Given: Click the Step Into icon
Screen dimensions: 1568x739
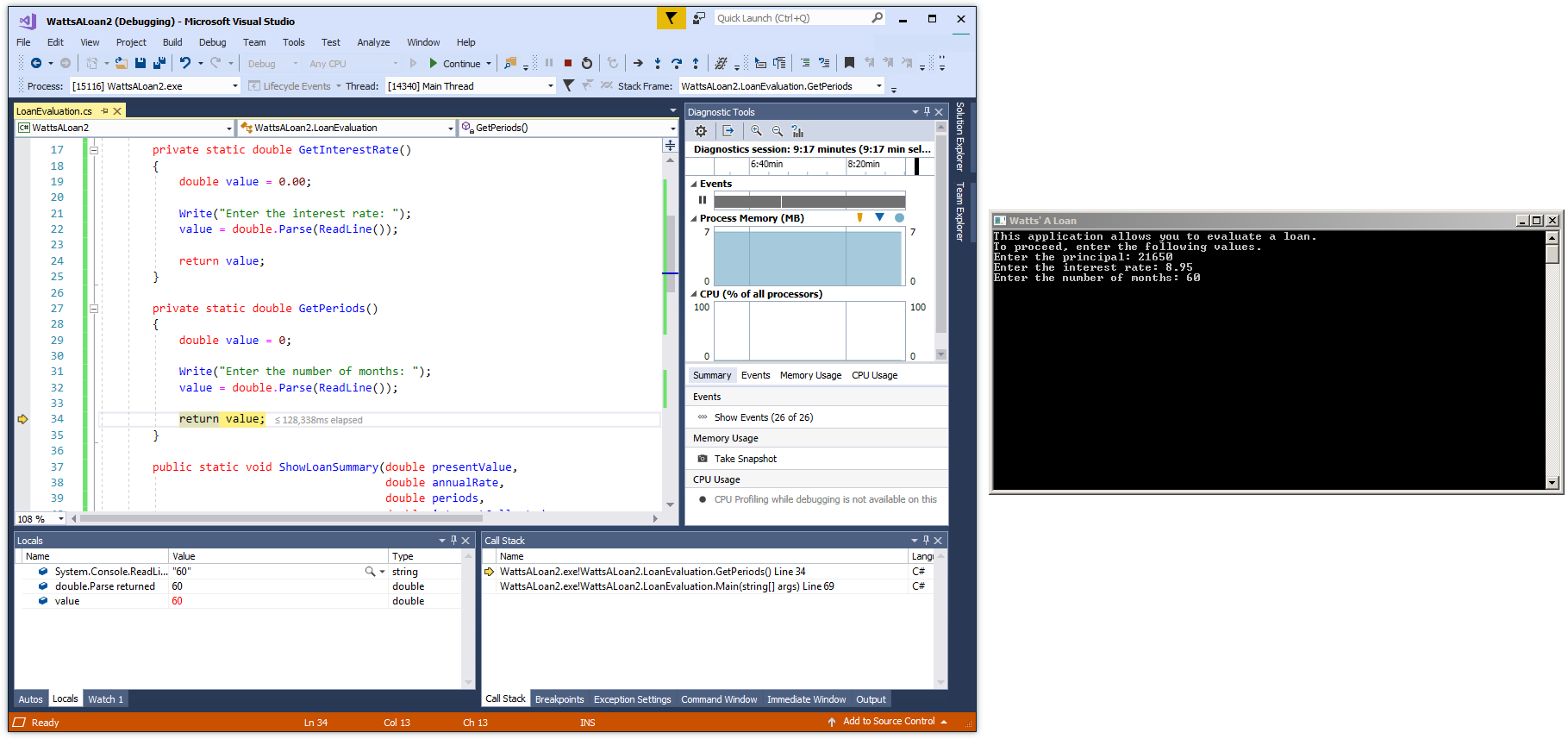Looking at the screenshot, I should coord(657,63).
